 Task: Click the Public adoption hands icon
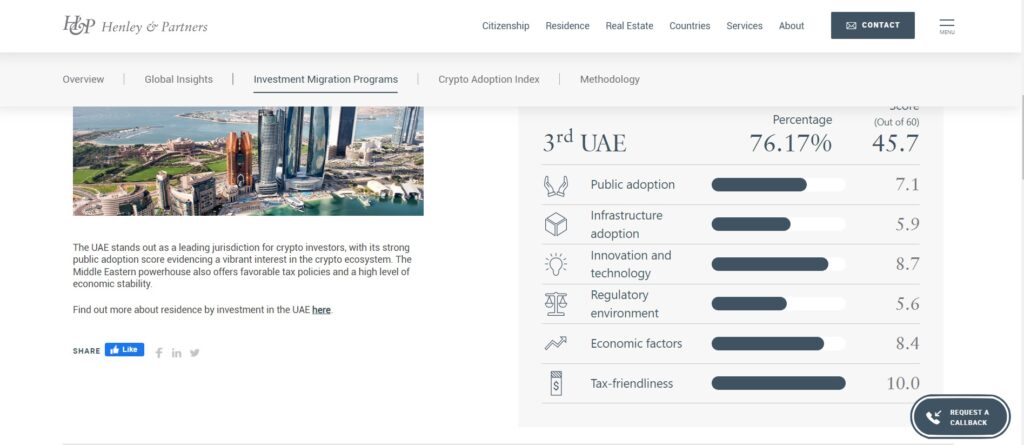pyautogui.click(x=555, y=185)
